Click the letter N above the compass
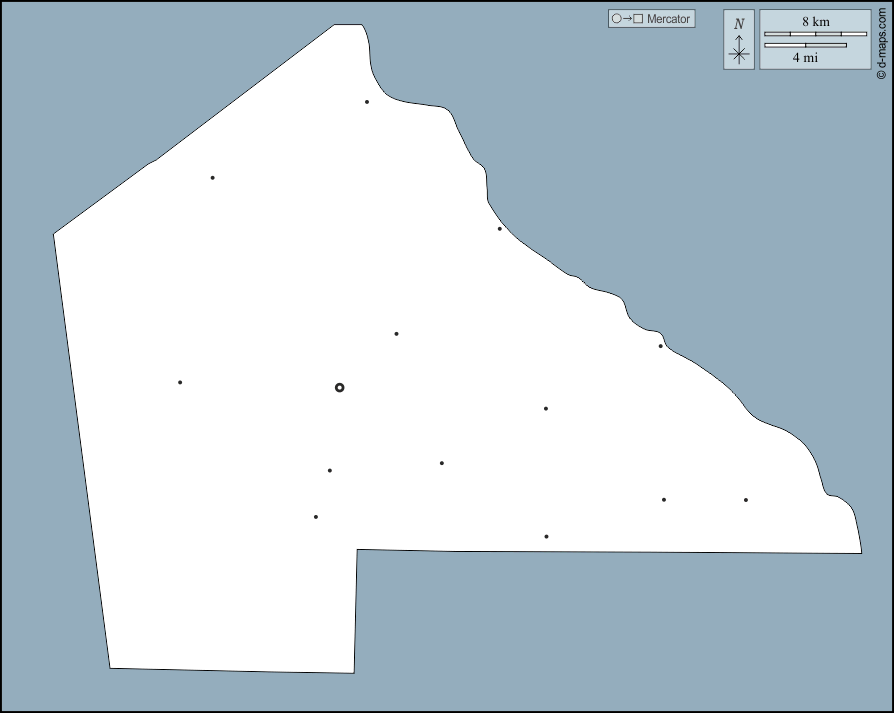This screenshot has height=713, width=894. [x=739, y=24]
